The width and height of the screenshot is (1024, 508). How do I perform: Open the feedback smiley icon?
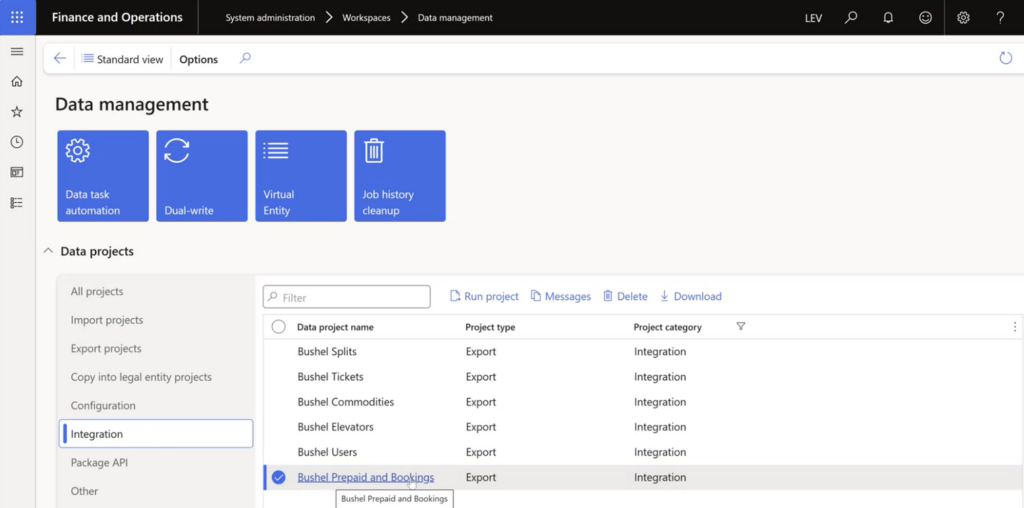pyautogui.click(x=925, y=18)
